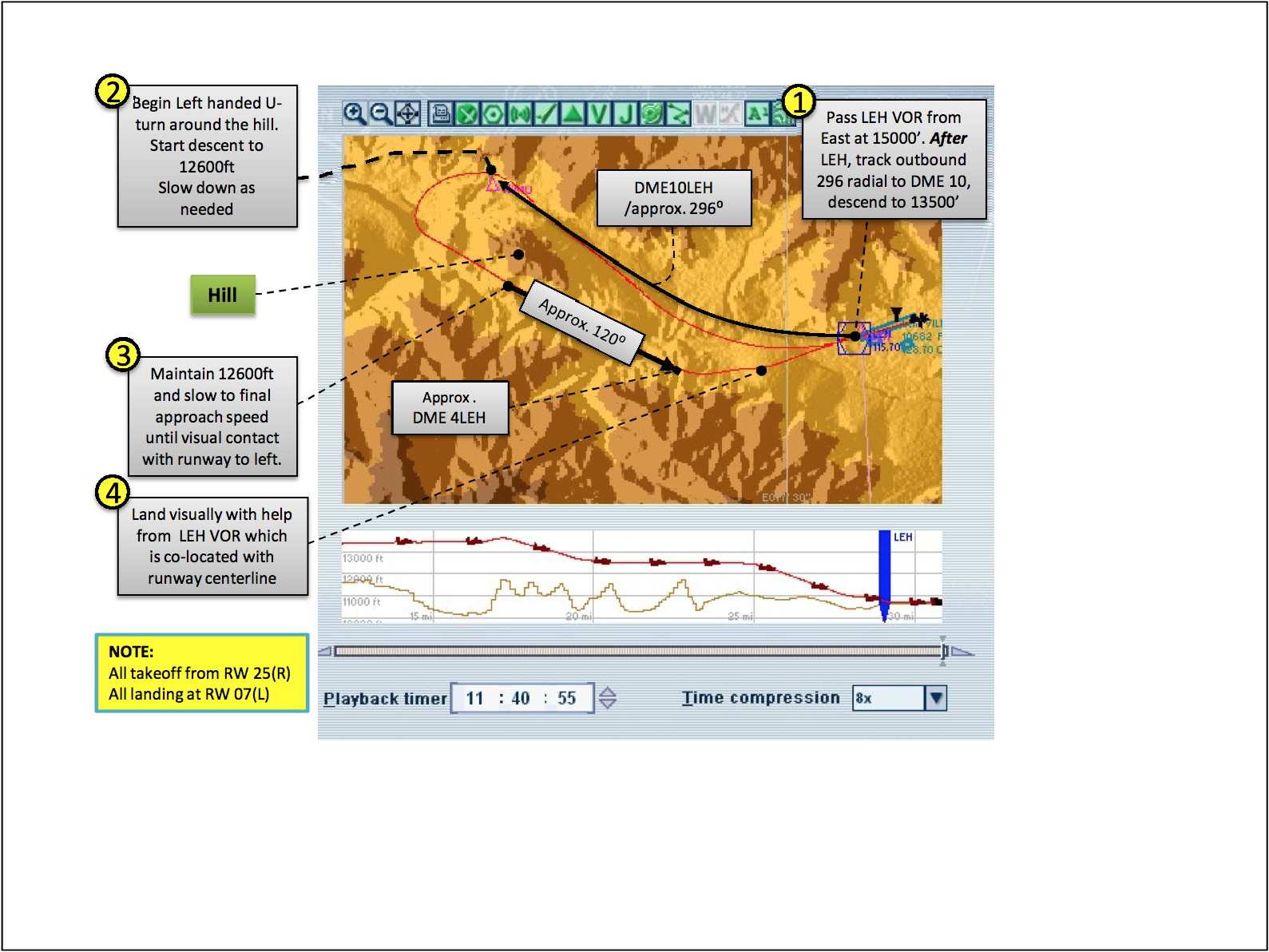Click the '20 mi' distance label
The image size is (1269, 952).
click(x=579, y=617)
